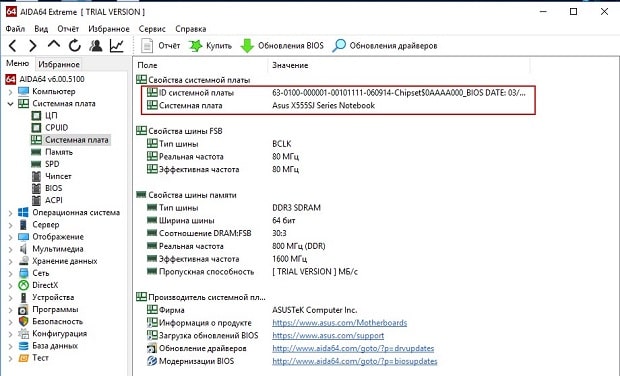This screenshot has height=376, width=620.
Task: Open the aida64 biosupdates link
Action: tap(355, 361)
